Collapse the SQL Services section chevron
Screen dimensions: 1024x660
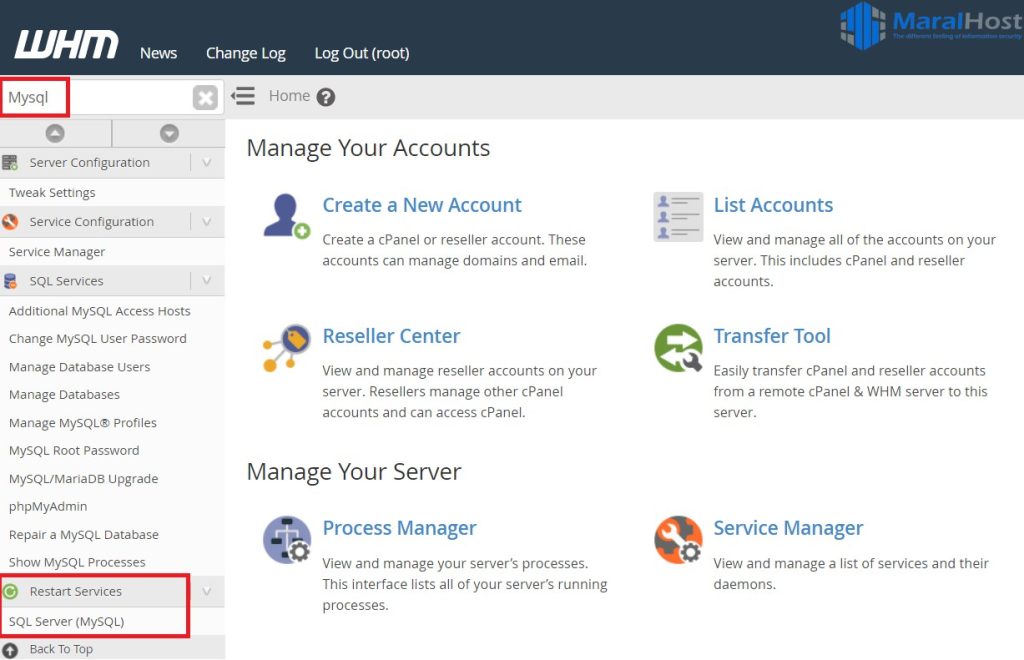coord(207,280)
